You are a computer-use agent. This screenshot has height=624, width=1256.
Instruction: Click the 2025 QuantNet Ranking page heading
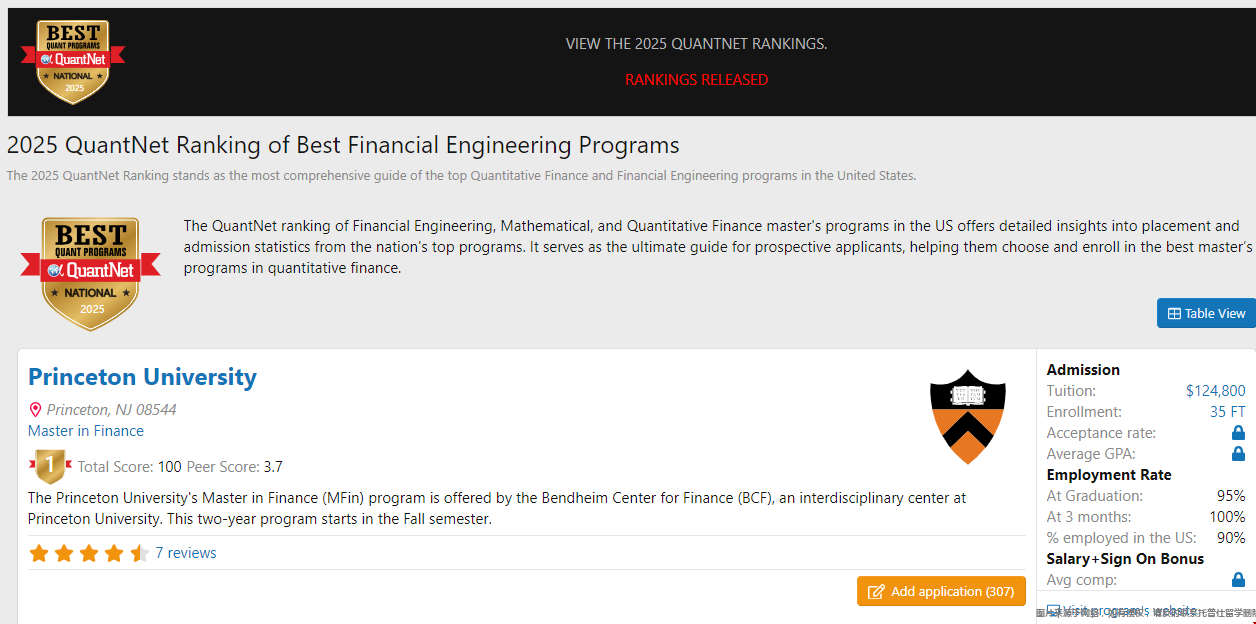(343, 145)
